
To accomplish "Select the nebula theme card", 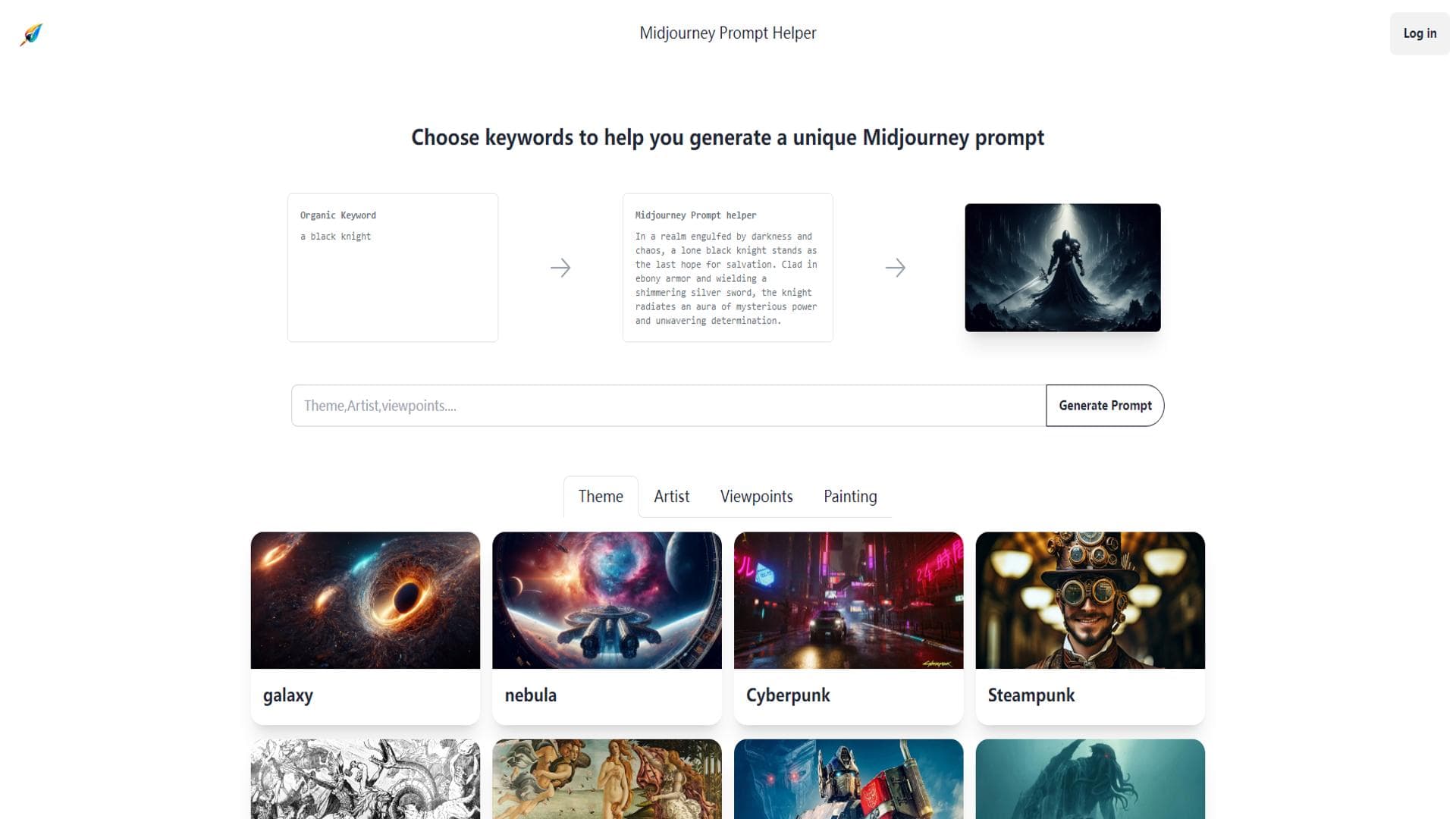I will [x=607, y=628].
